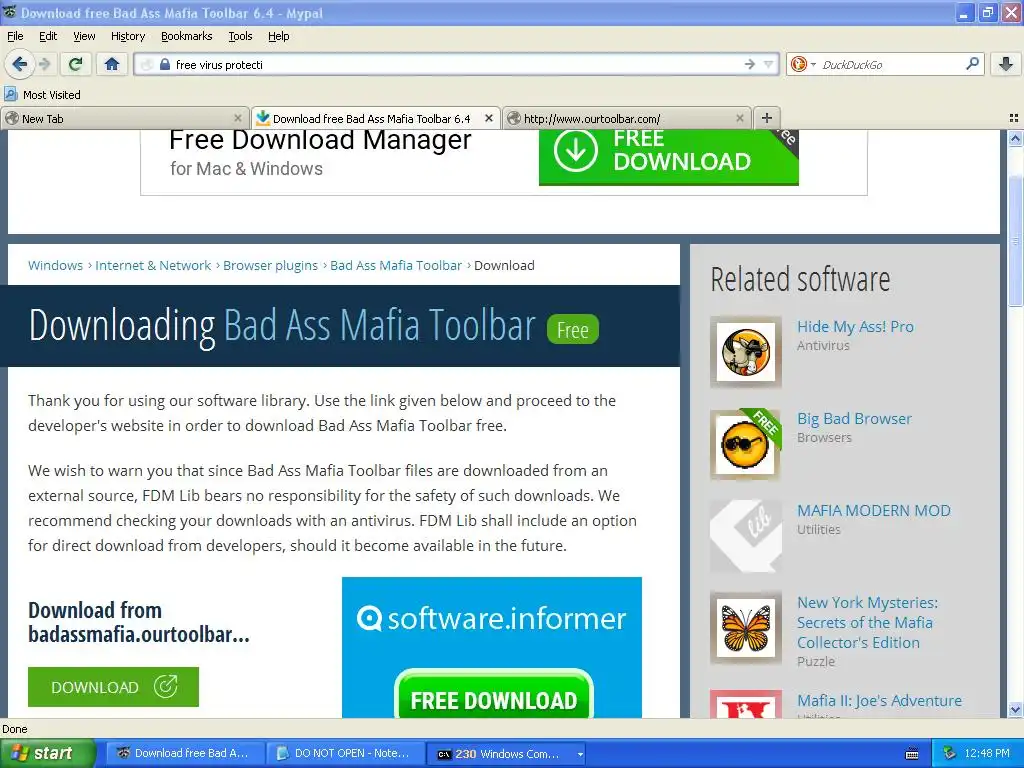Click the search magnifier icon
1024x768 pixels.
[972, 63]
